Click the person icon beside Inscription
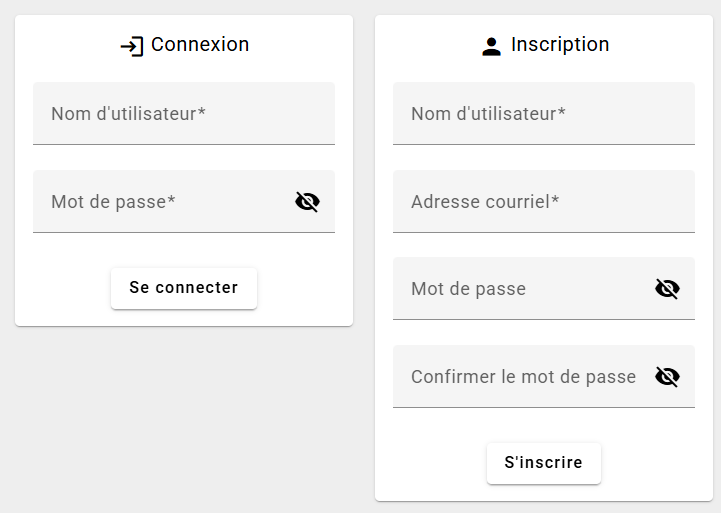This screenshot has width=721, height=513. pos(491,46)
